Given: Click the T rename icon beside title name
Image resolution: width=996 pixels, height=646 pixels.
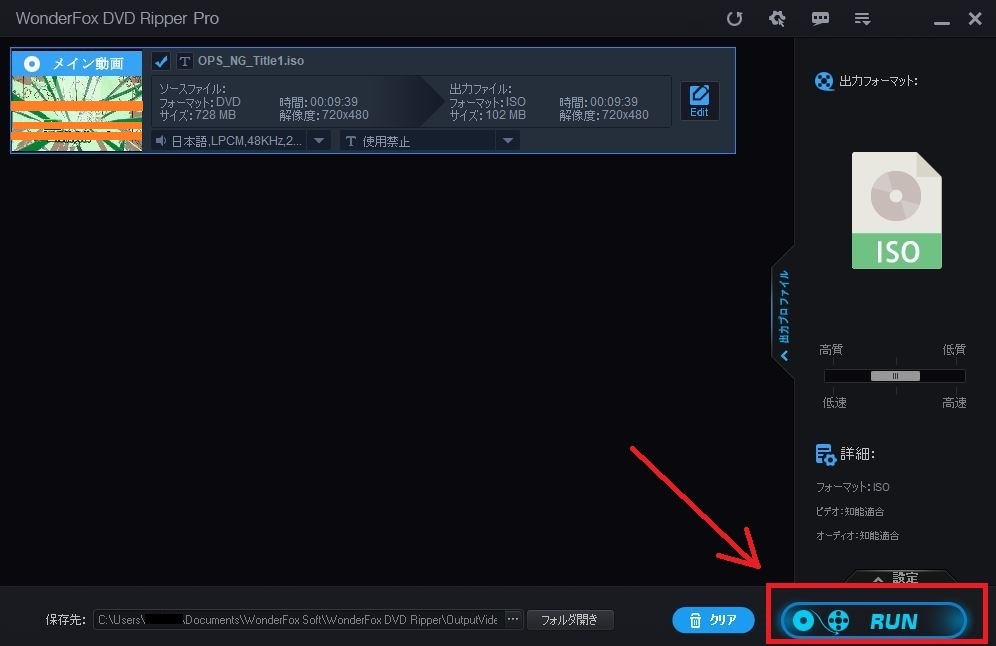Looking at the screenshot, I should pyautogui.click(x=184, y=61).
